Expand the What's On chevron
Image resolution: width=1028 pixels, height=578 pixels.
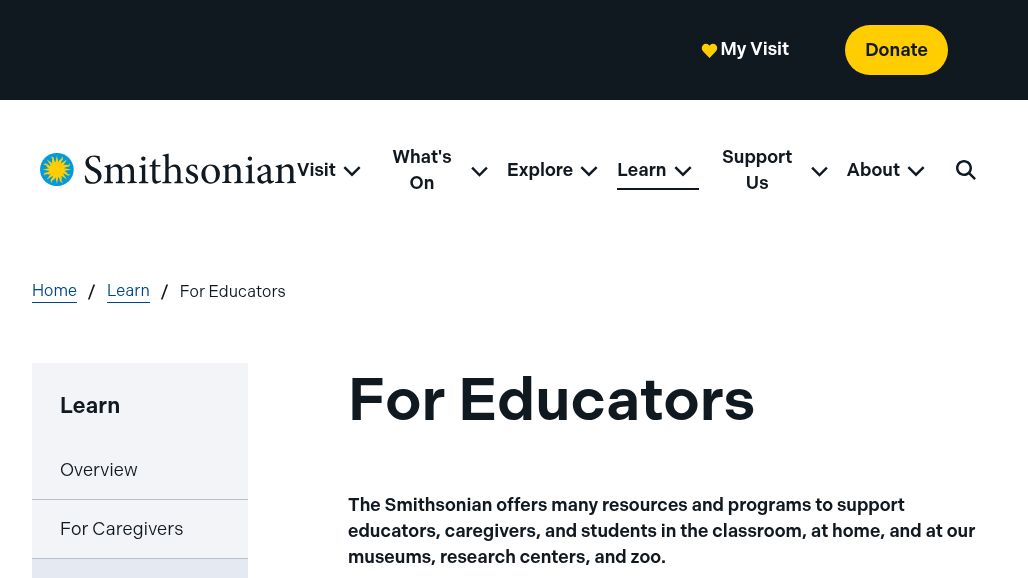coord(479,171)
